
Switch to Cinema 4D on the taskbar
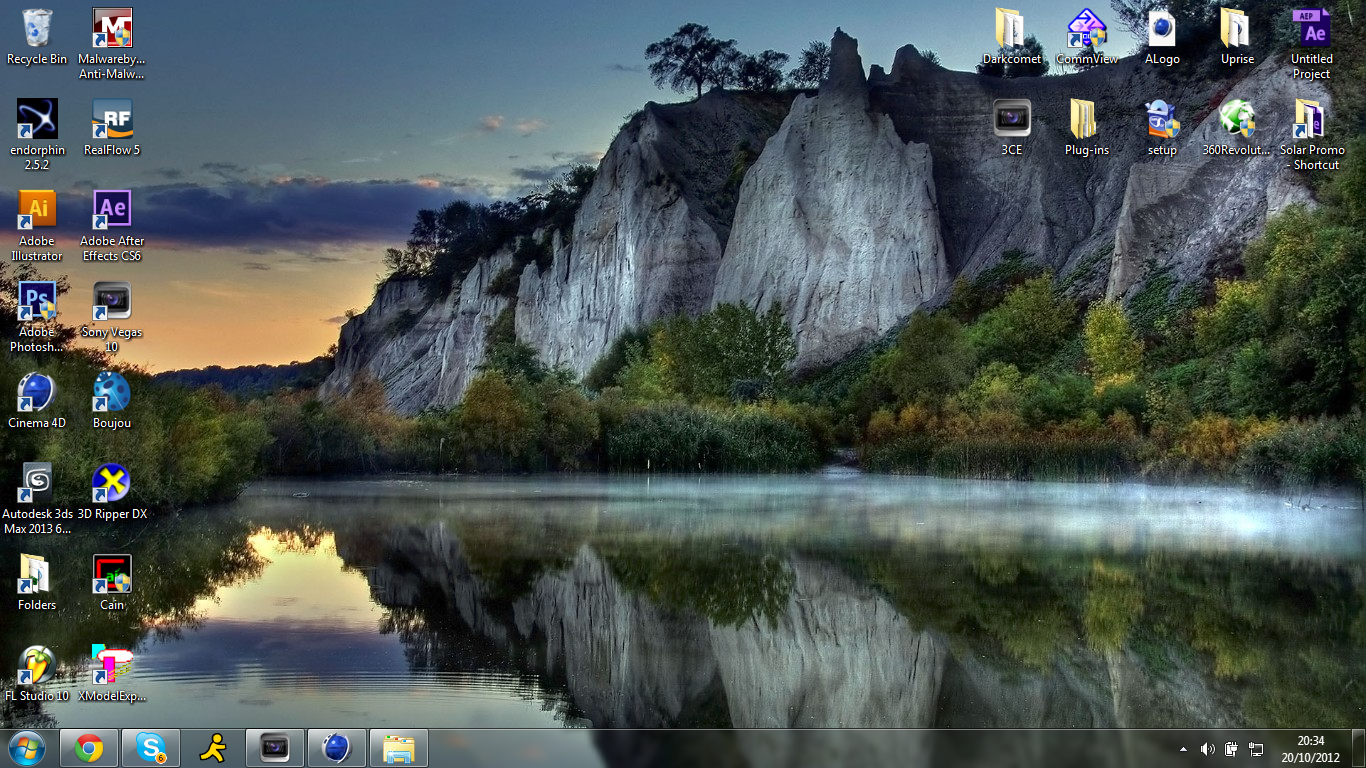coord(337,748)
